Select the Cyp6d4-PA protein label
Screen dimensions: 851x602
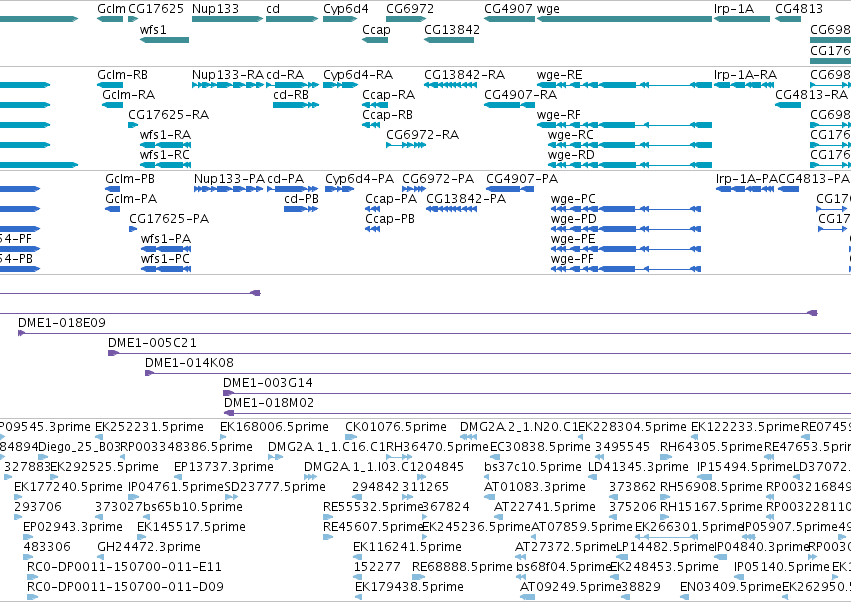[x=359, y=179]
